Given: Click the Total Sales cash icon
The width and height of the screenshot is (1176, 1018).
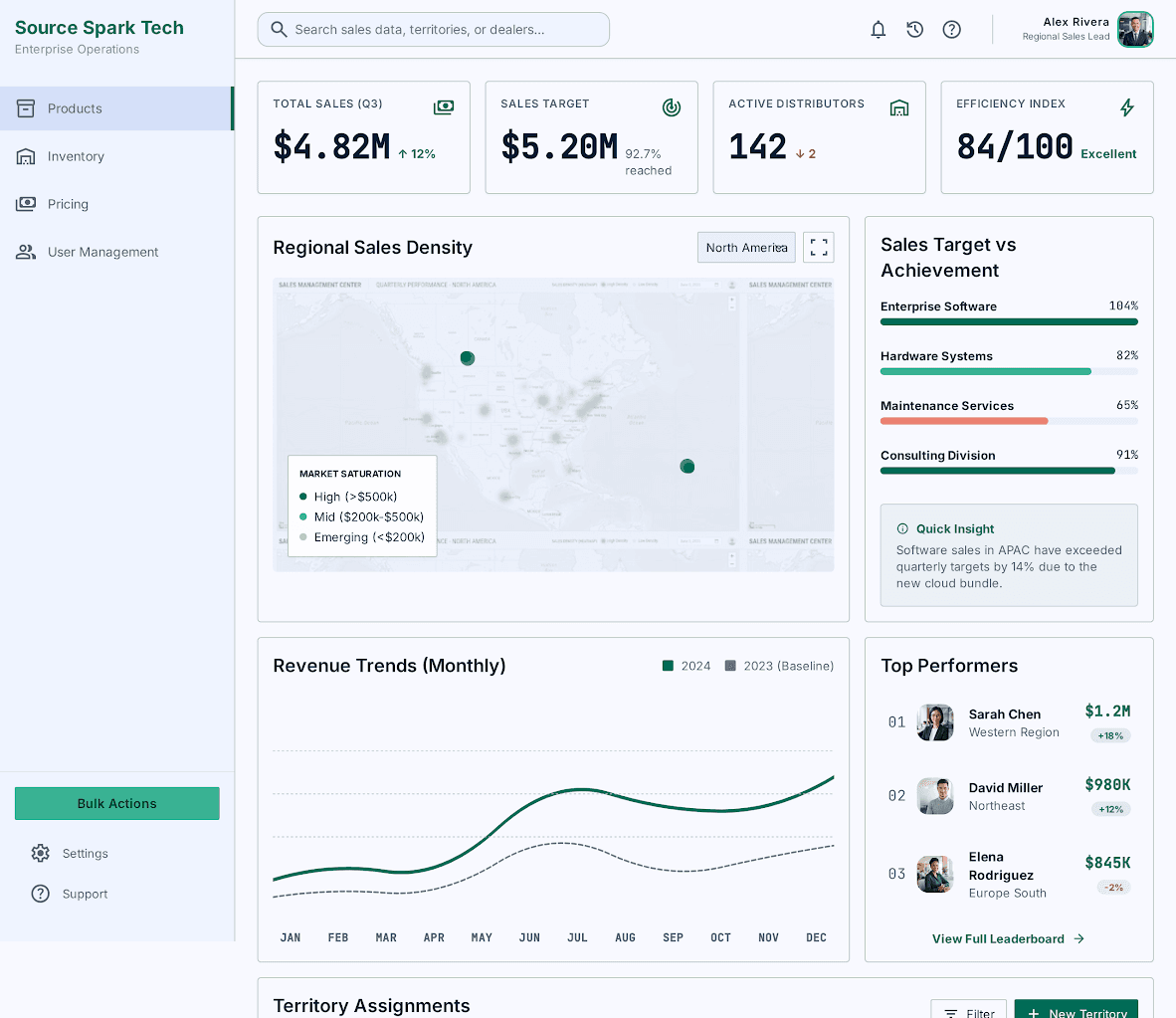Looking at the screenshot, I should (444, 107).
